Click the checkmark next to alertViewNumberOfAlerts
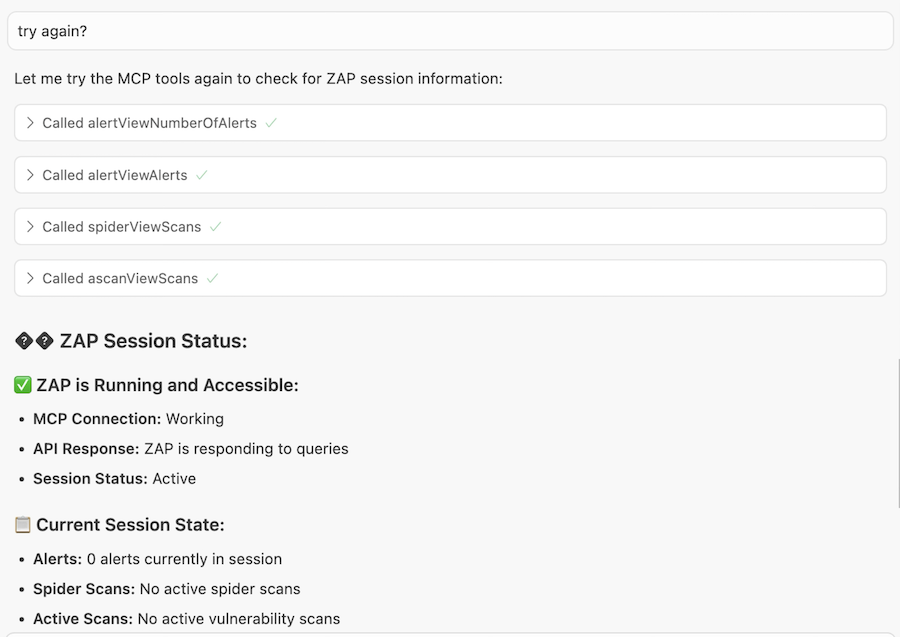 point(271,123)
